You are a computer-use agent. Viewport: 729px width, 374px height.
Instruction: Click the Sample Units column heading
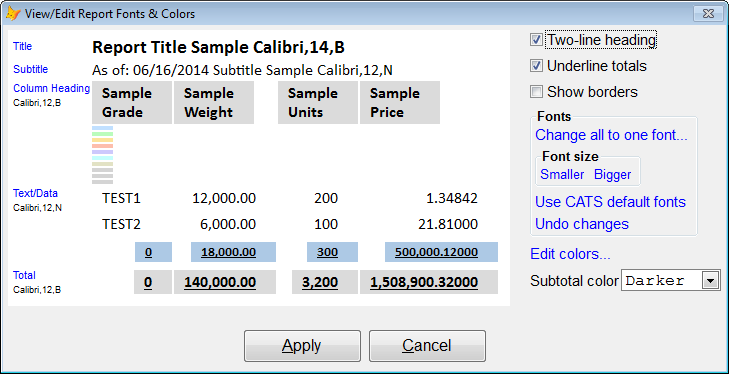coord(318,102)
